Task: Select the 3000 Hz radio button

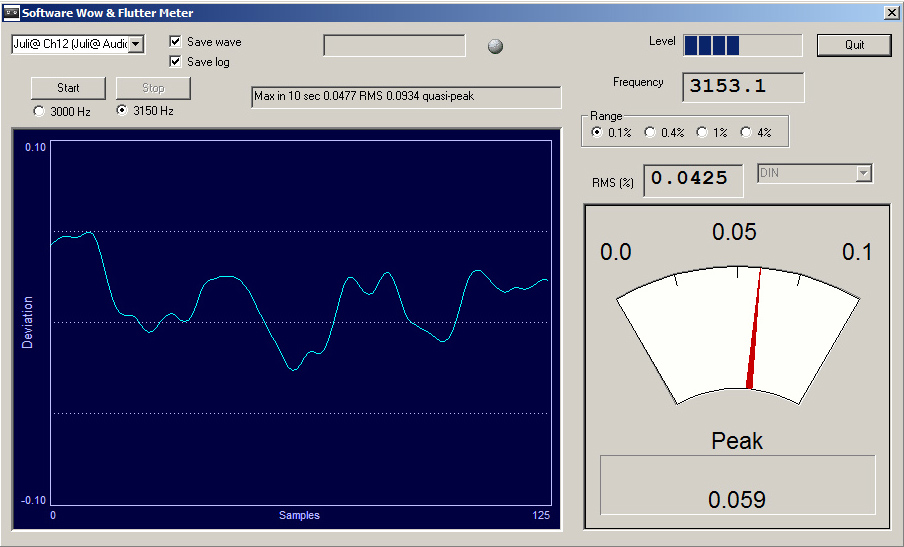Action: coord(40,111)
